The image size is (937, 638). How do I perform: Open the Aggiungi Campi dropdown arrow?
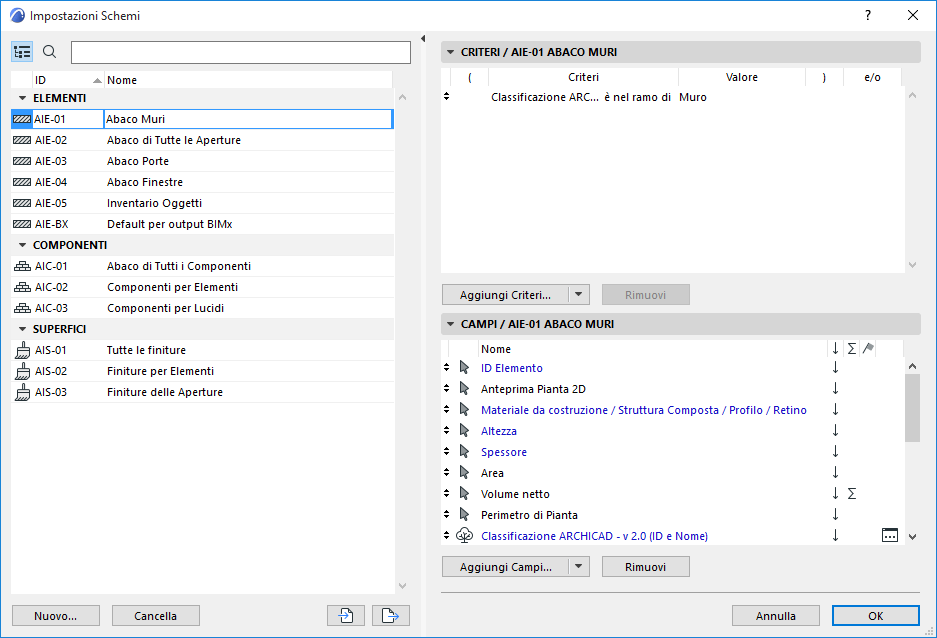578,566
